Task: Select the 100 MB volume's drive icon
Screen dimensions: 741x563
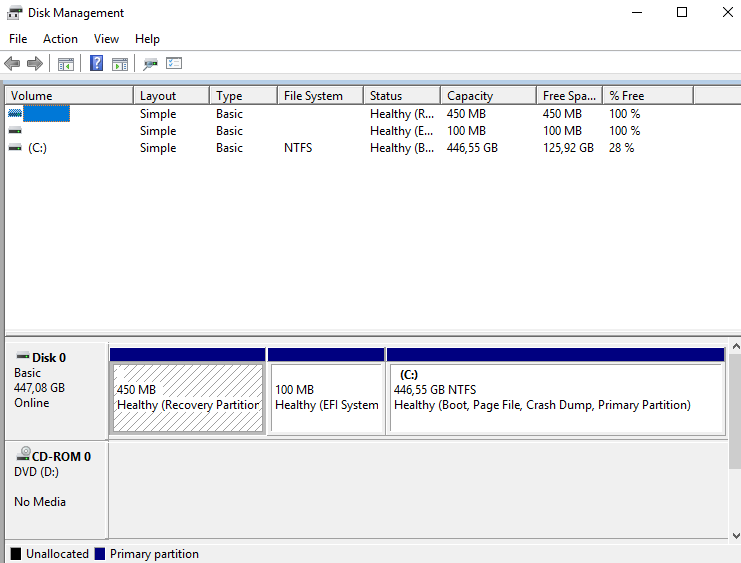Action: click(x=15, y=130)
